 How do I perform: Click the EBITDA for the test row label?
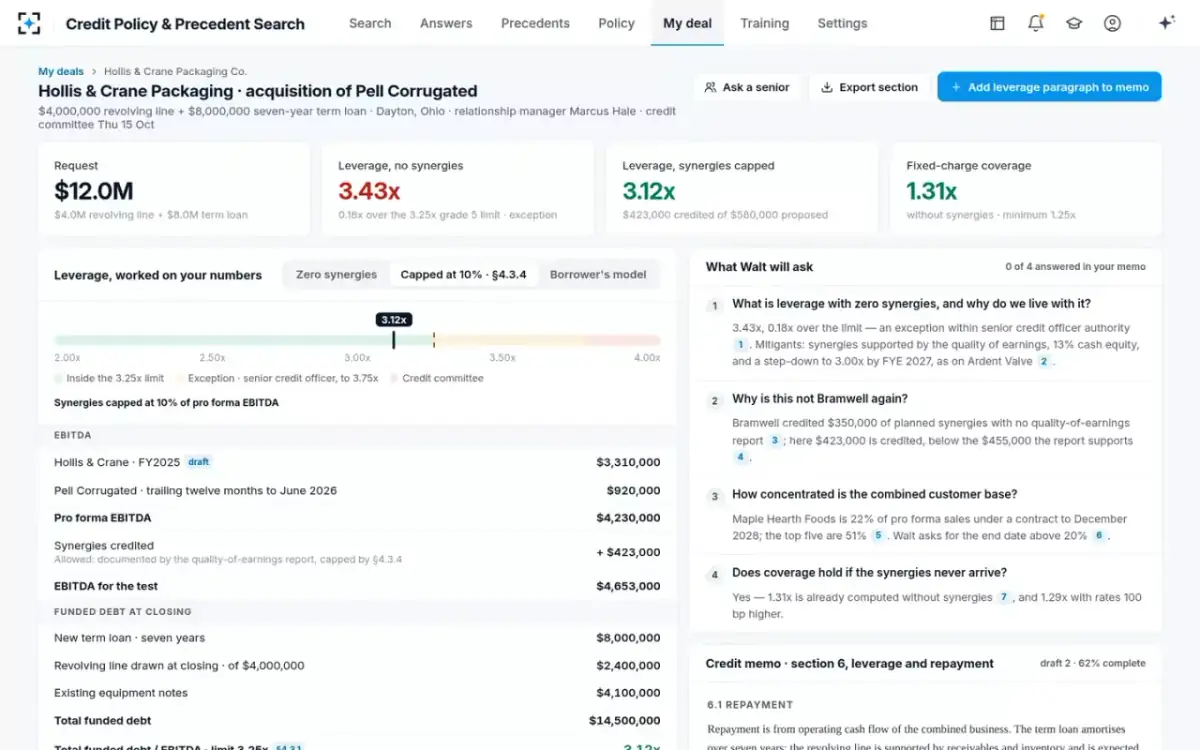click(x=106, y=586)
